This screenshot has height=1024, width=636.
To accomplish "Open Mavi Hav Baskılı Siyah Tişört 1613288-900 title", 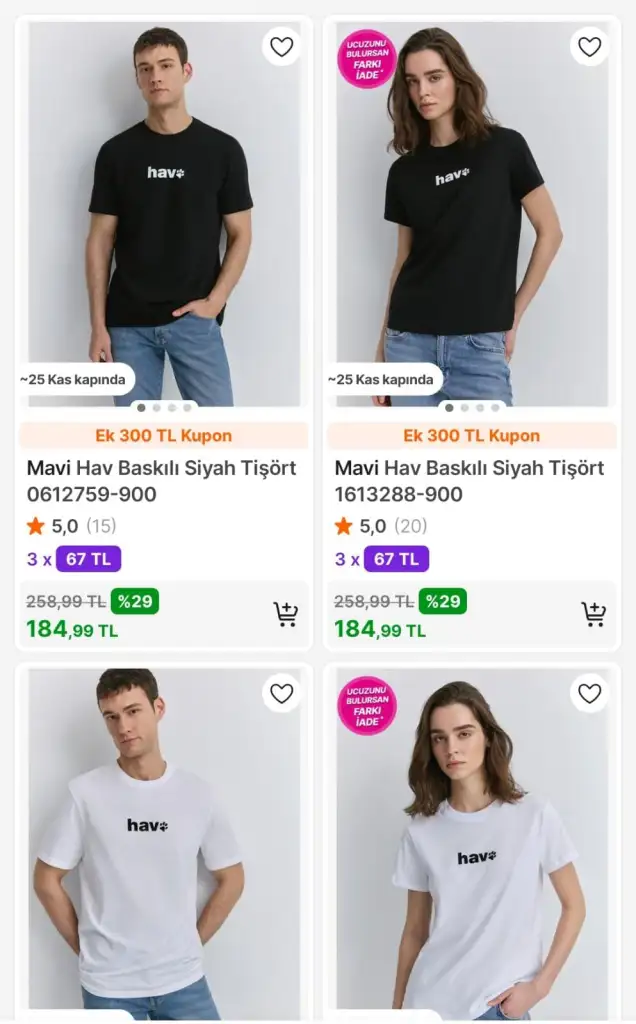I will [470, 481].
